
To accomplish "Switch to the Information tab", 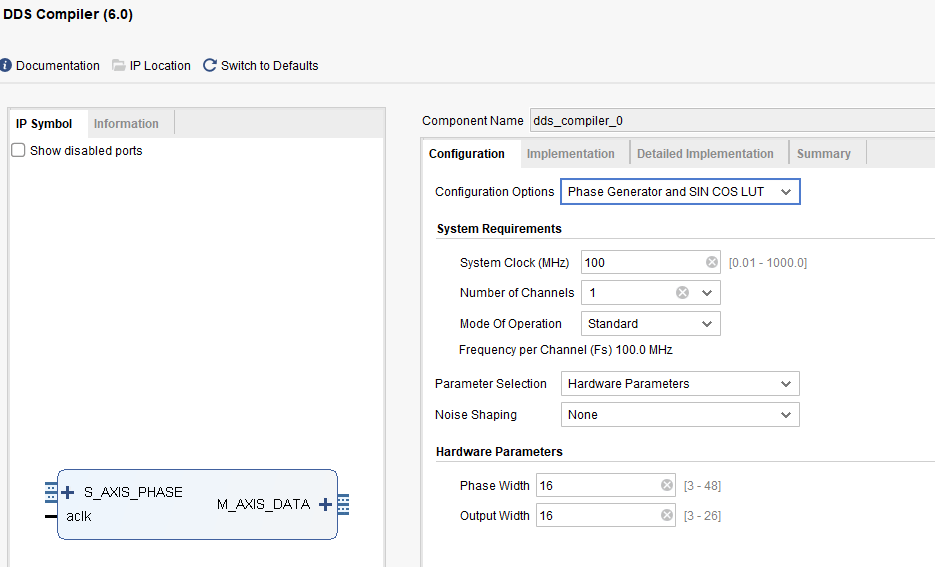I will (x=126, y=124).
